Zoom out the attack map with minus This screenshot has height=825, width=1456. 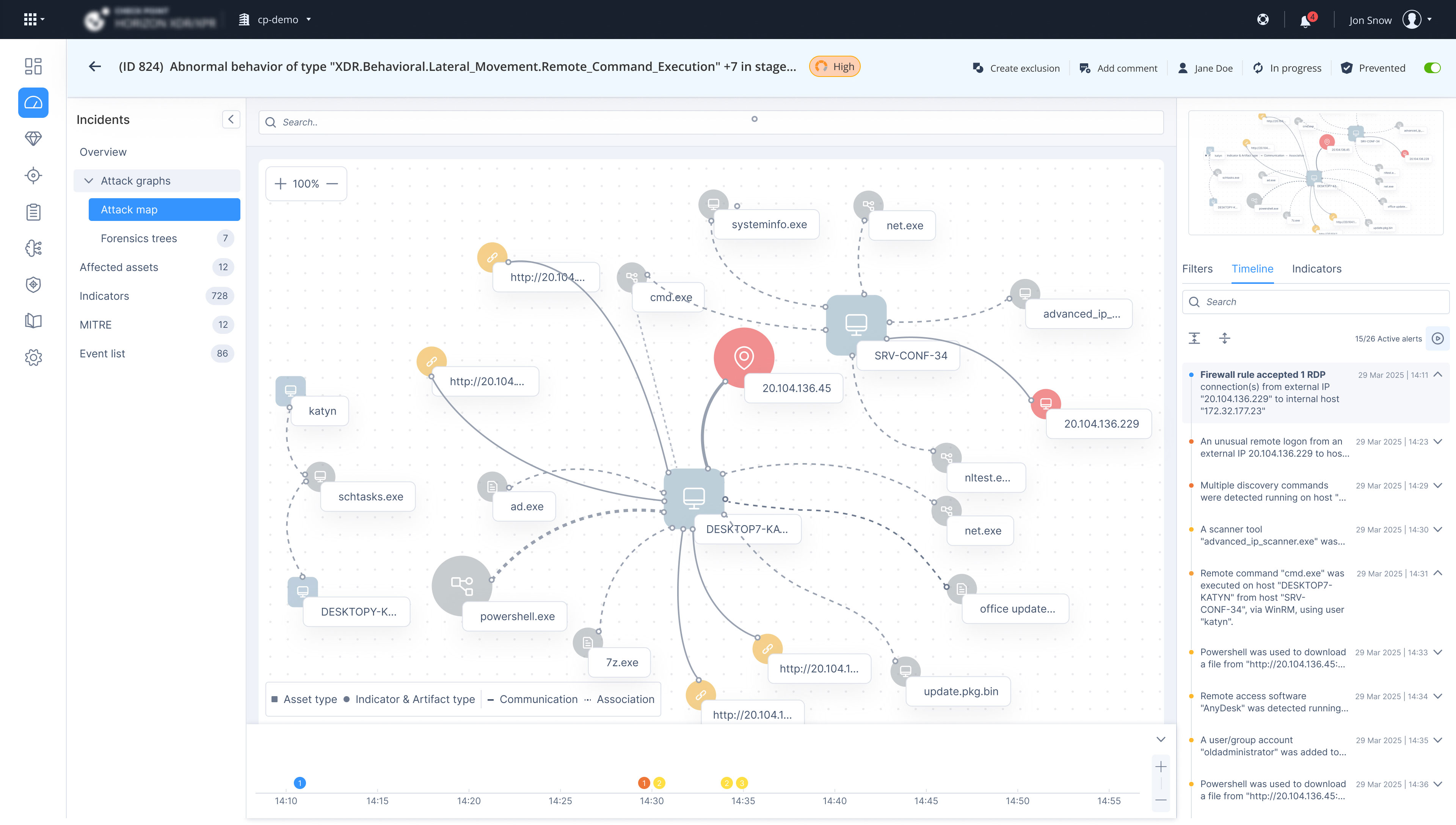tap(333, 183)
